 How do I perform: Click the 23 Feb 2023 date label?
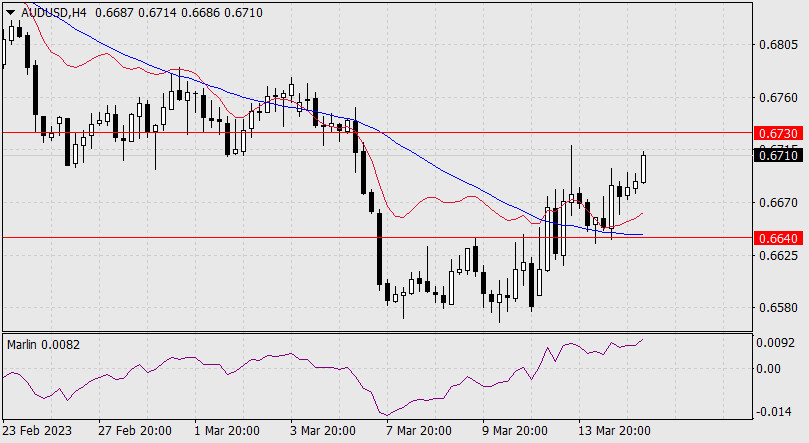pos(40,431)
